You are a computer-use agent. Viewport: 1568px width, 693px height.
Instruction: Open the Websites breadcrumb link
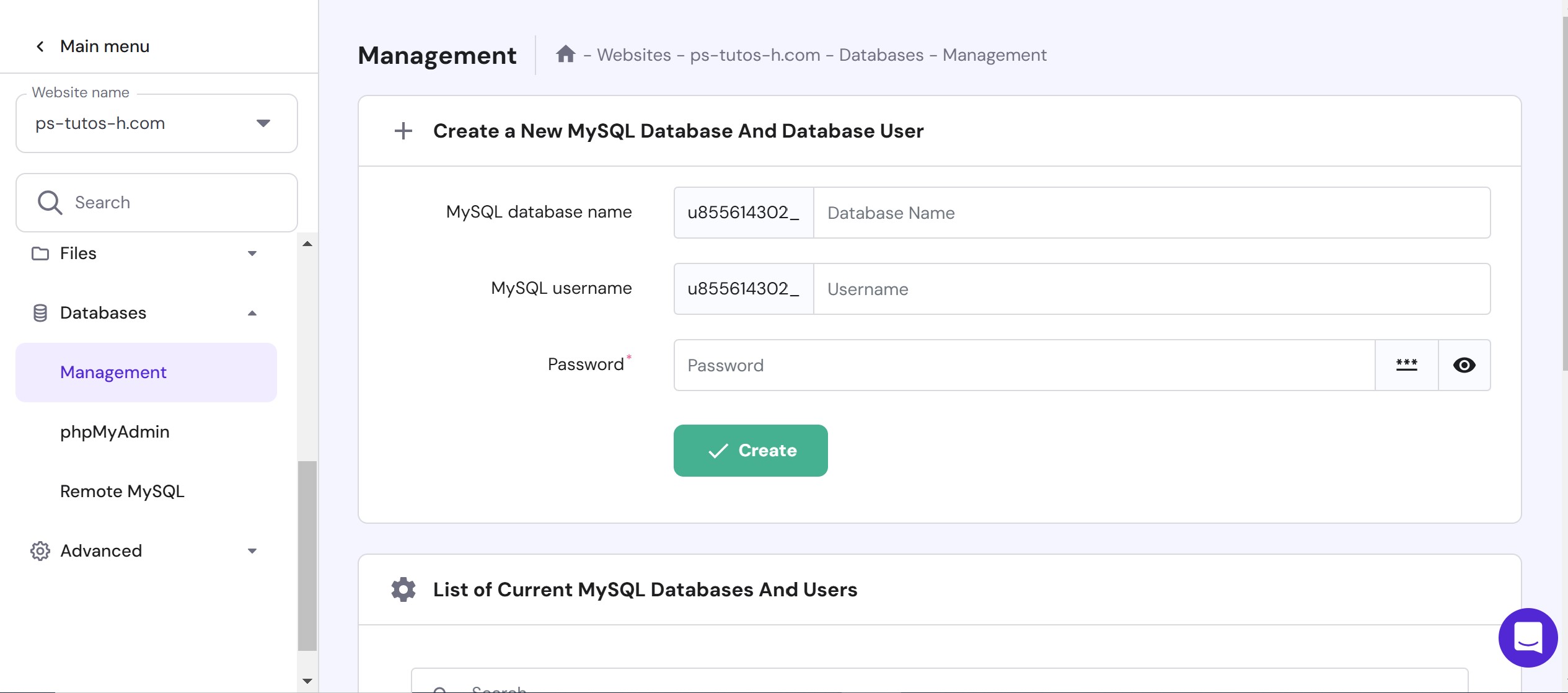(634, 55)
